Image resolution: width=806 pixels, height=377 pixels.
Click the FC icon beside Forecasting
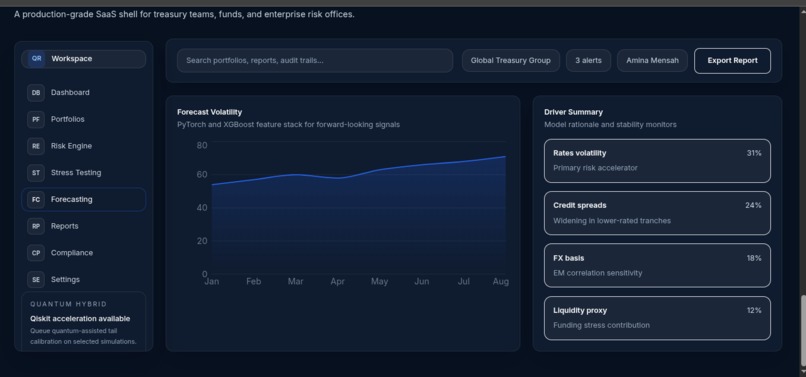point(36,200)
